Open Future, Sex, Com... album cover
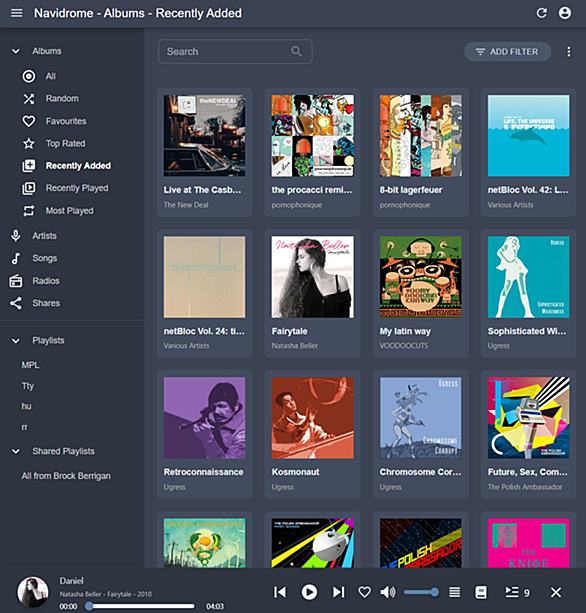Image resolution: width=586 pixels, height=613 pixels. point(529,418)
